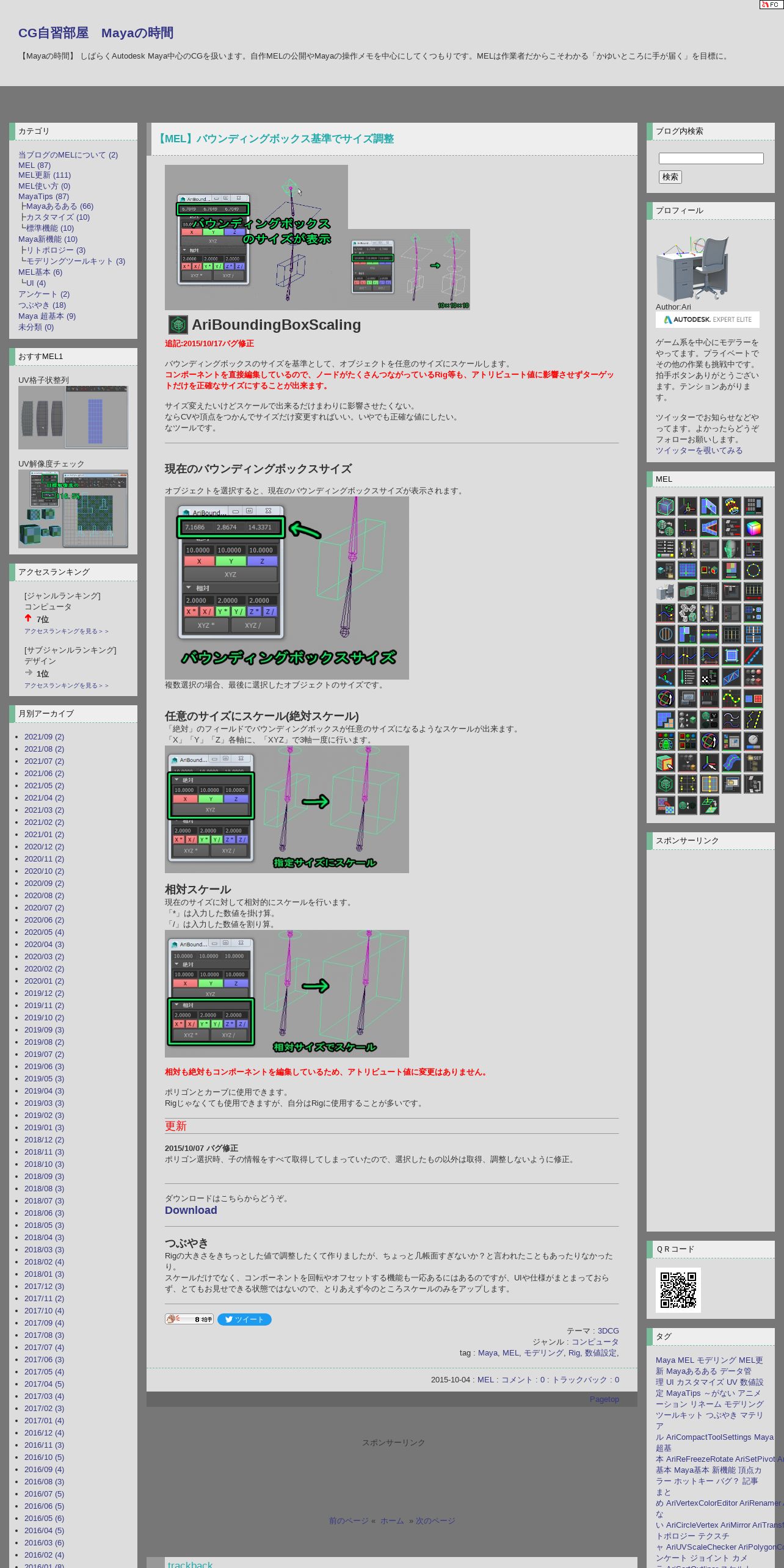The height and width of the screenshot is (1568, 784).
Task: Click the bent blue surface MEL icon
Action: [x=731, y=763]
